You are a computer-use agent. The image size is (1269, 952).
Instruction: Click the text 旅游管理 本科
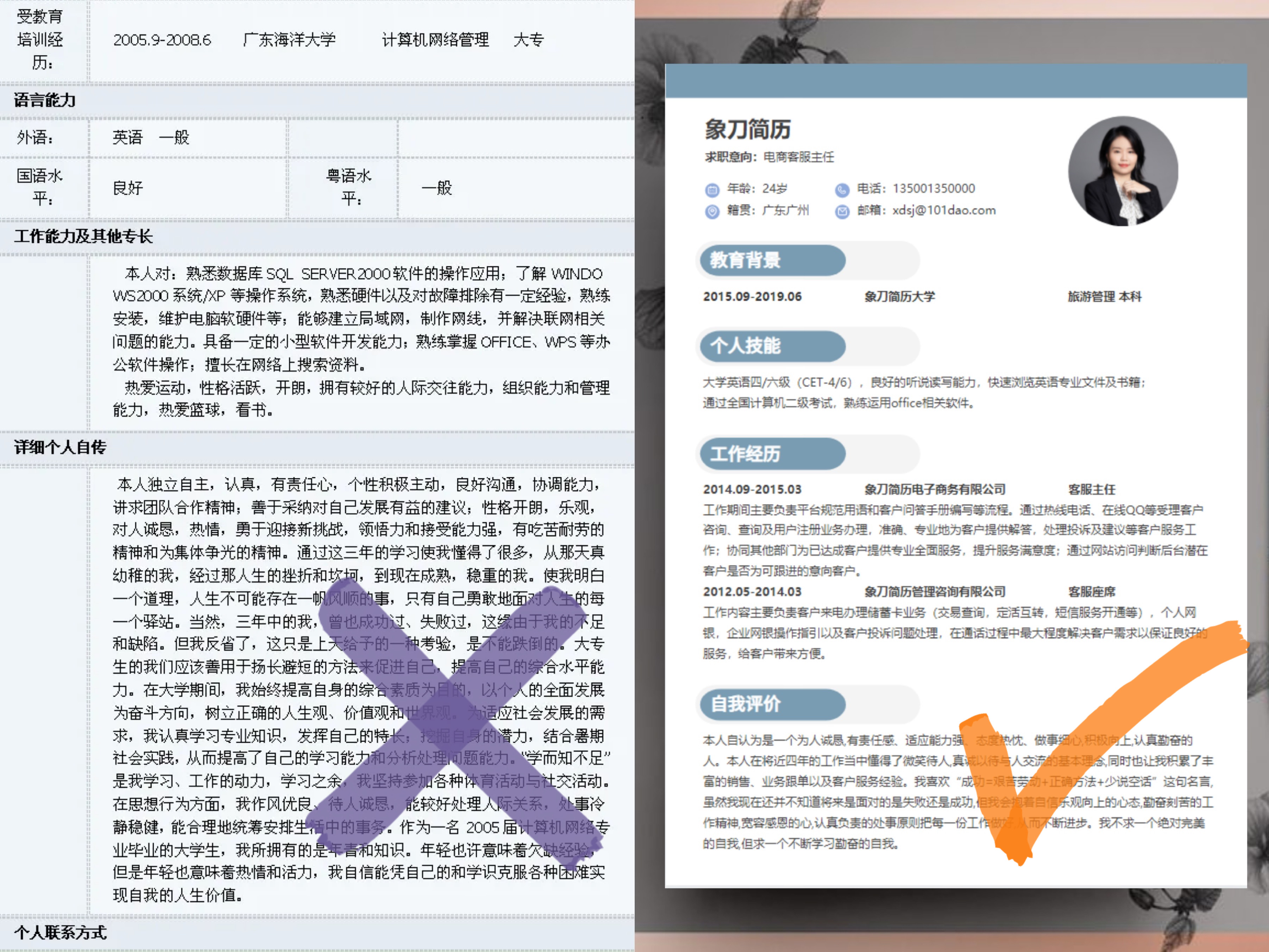click(1104, 297)
